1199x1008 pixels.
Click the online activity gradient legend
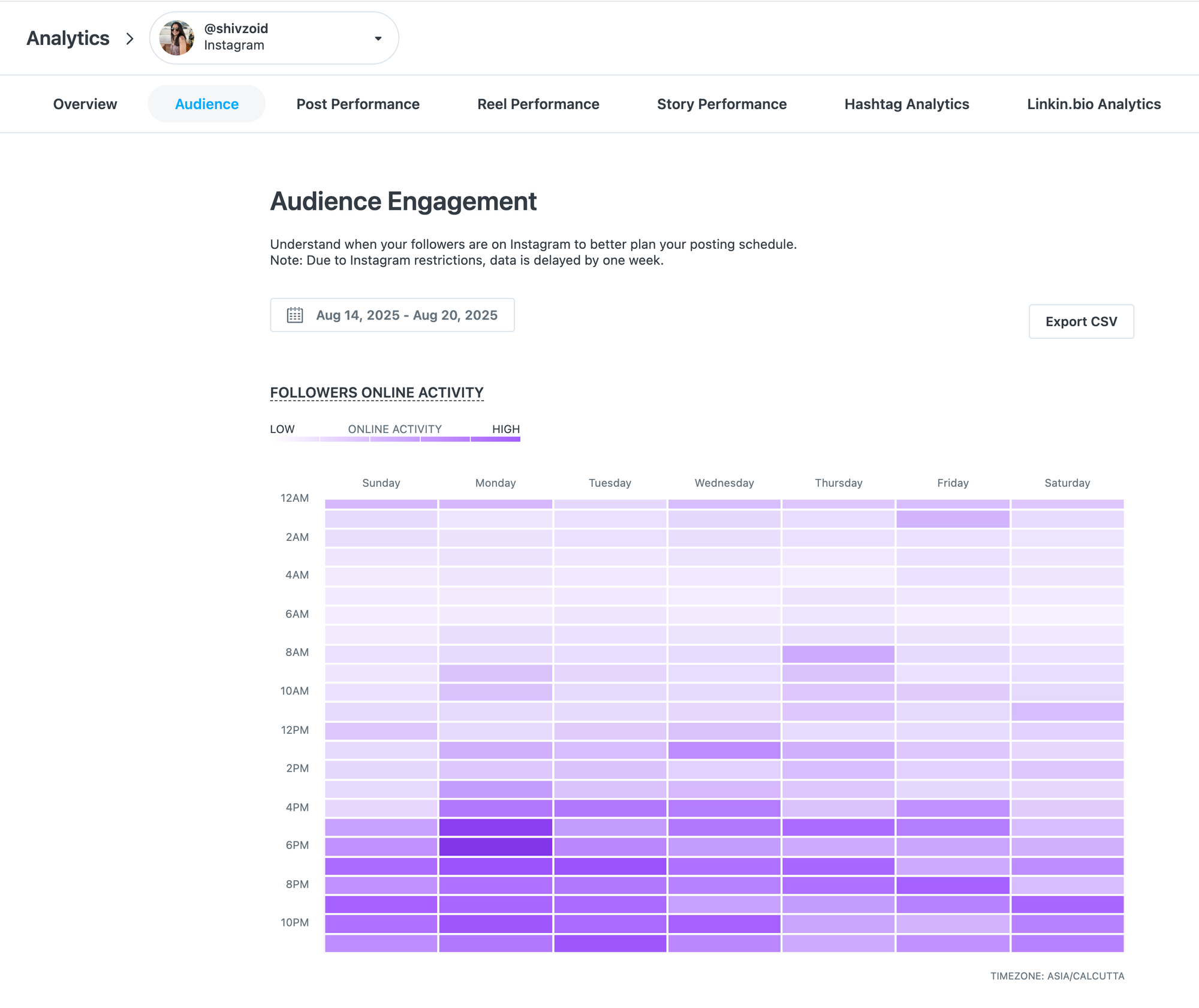click(394, 438)
